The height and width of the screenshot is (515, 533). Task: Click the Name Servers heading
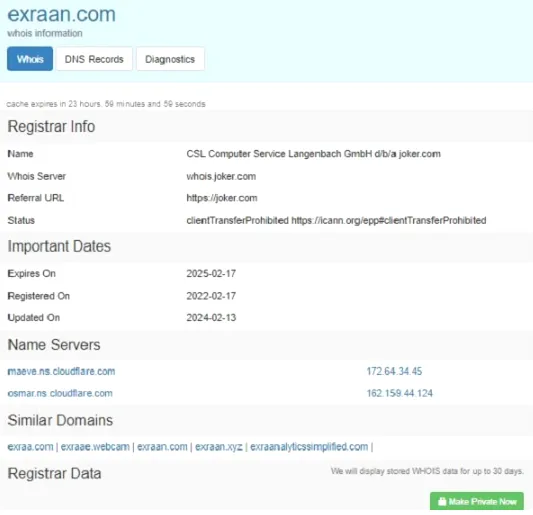point(54,345)
